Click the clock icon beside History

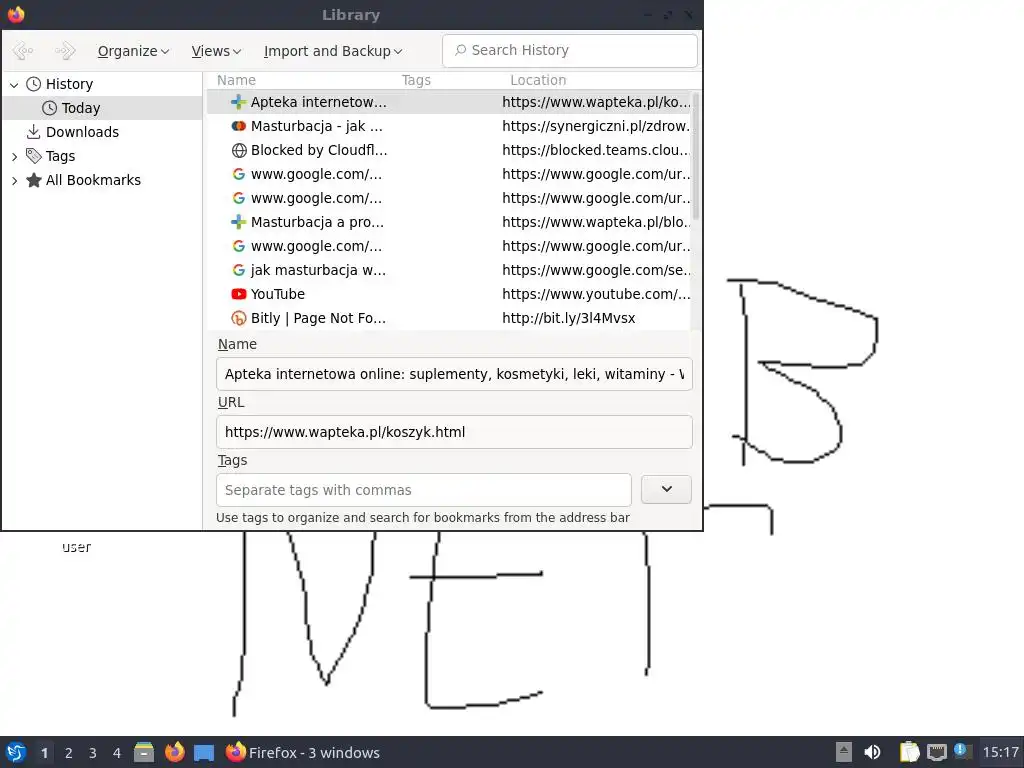point(33,84)
